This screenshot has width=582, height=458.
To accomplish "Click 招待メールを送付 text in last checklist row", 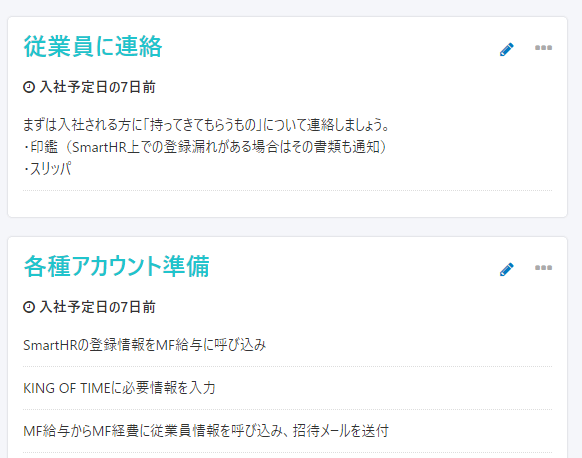I will (x=341, y=431).
